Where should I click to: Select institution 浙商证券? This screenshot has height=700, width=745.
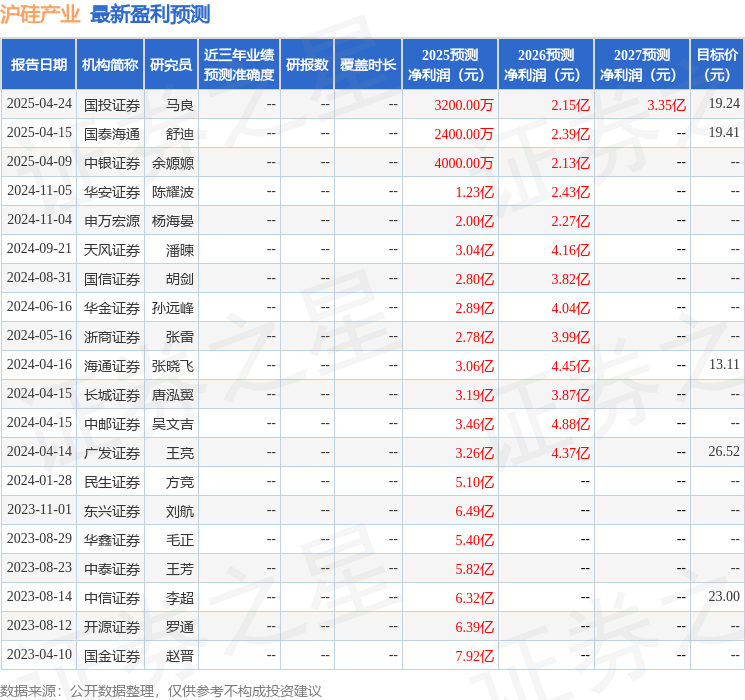point(112,337)
